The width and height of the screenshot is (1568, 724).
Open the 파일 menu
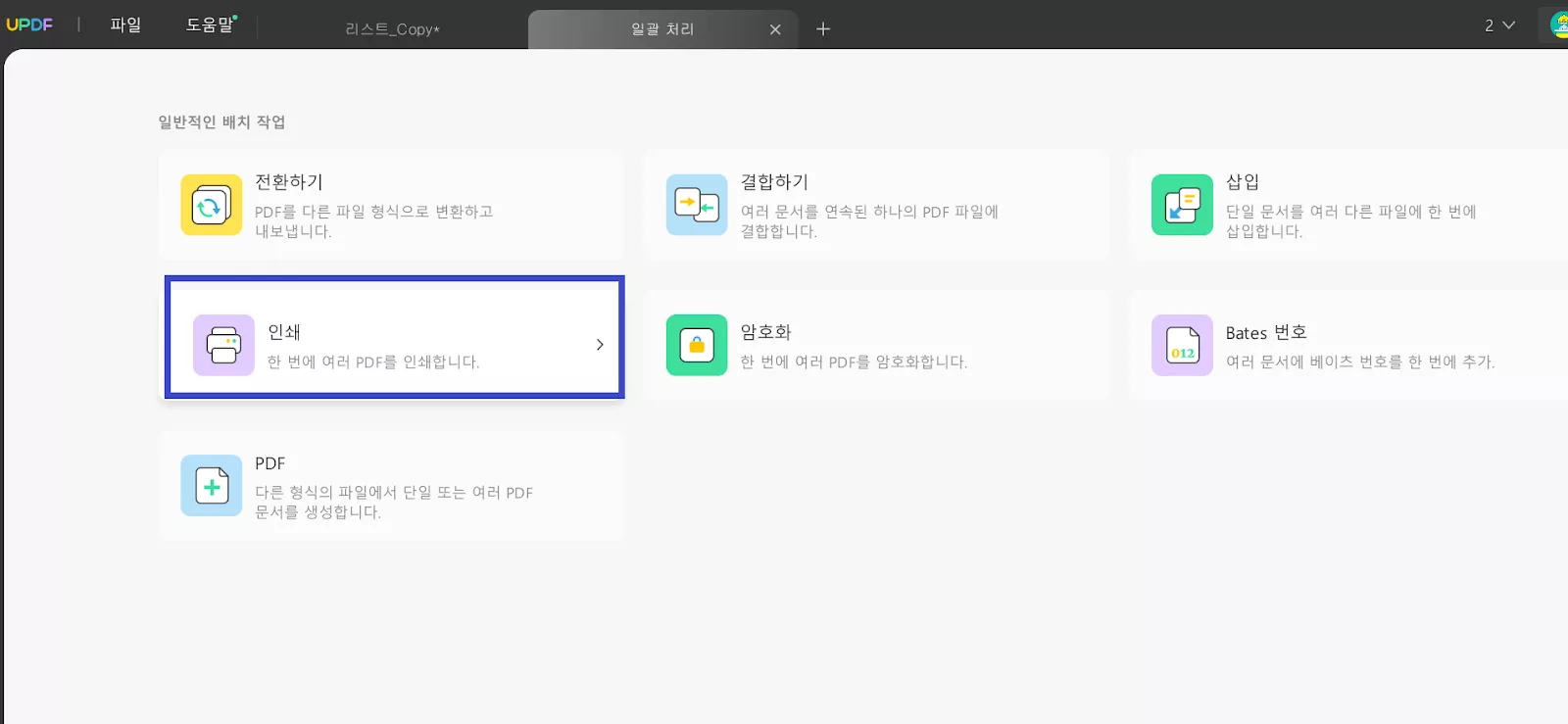point(125,24)
